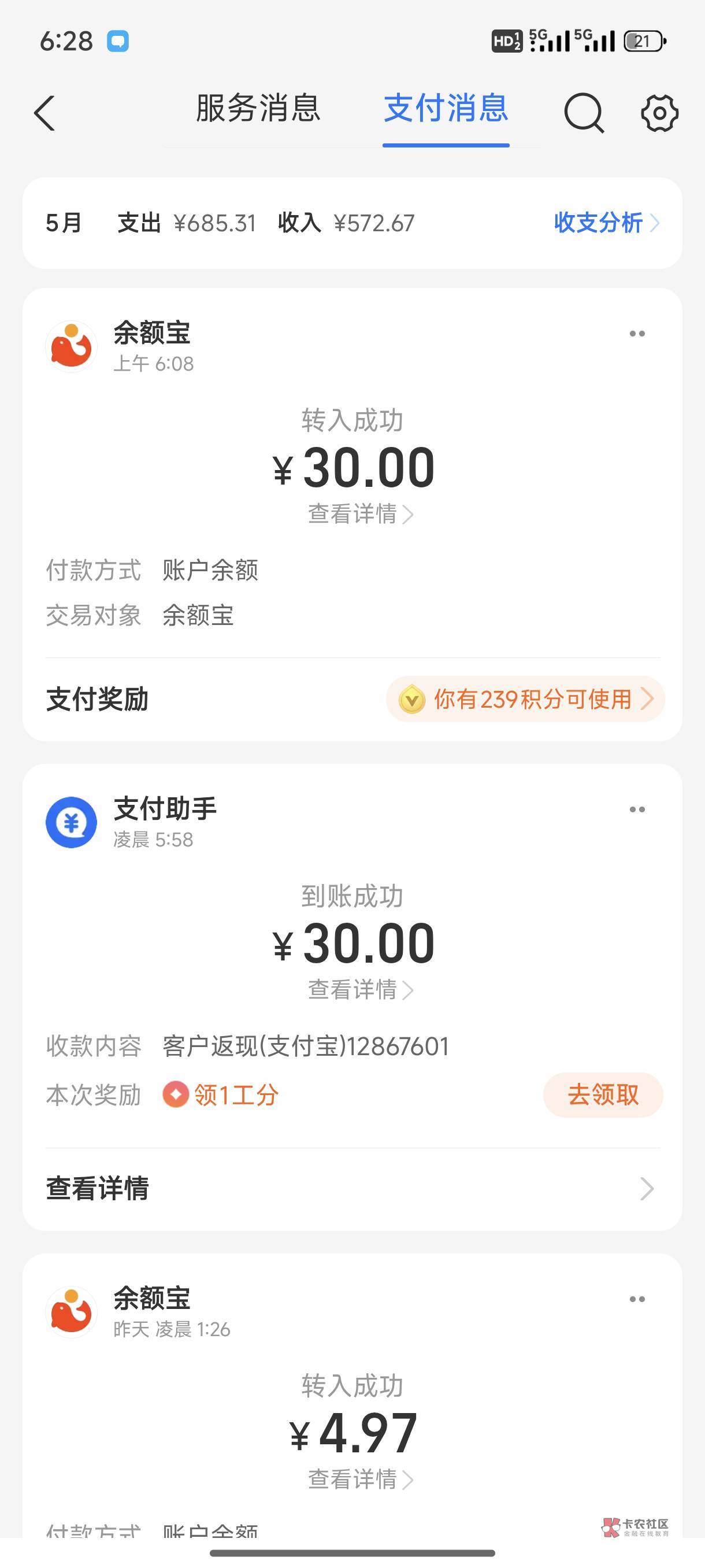
Task: Tap the 5月 monthly summary card
Action: point(243,223)
